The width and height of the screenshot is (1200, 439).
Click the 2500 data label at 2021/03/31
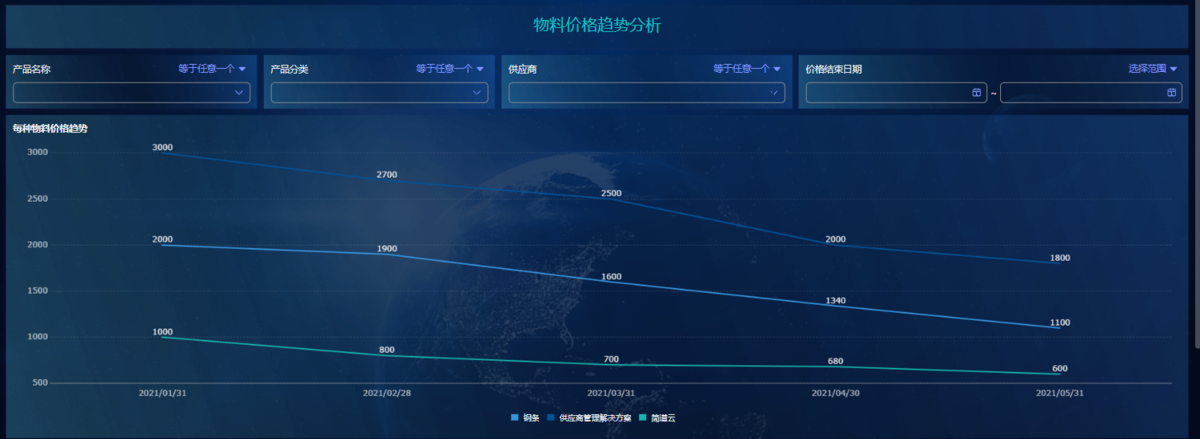tap(611, 193)
